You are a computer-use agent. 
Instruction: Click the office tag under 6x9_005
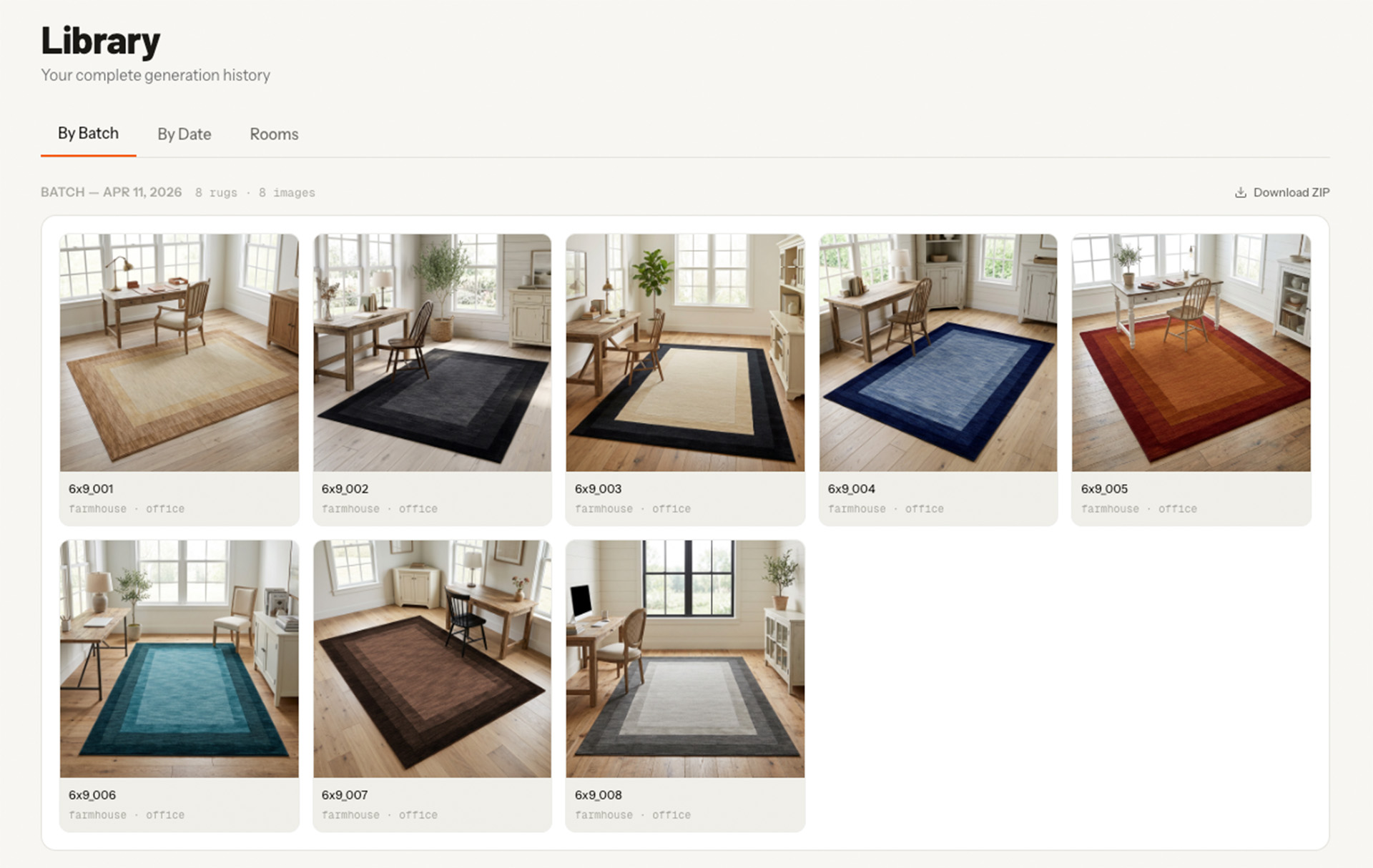[1178, 508]
